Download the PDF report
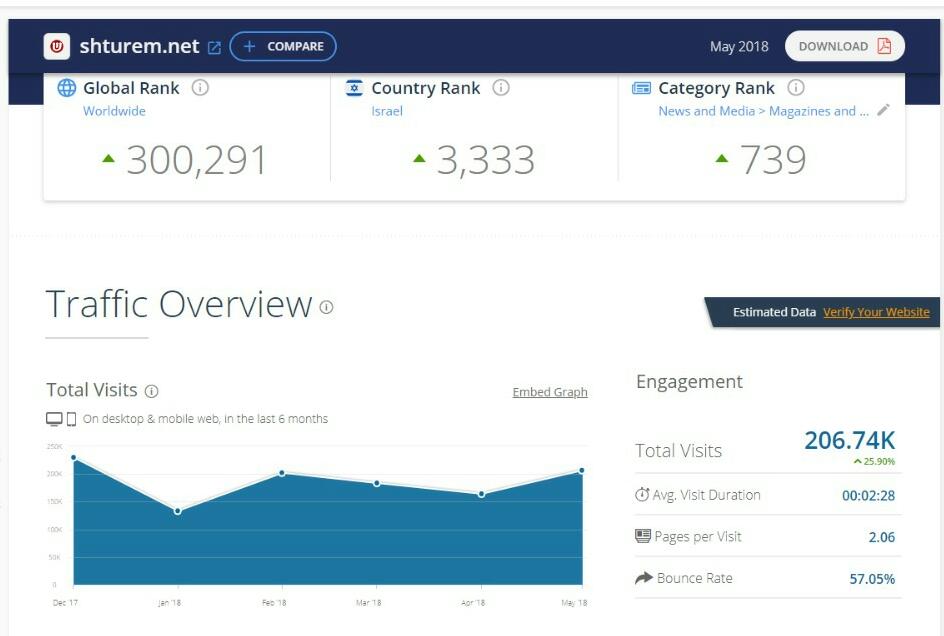Viewport: 944px width, 636px height. click(844, 46)
